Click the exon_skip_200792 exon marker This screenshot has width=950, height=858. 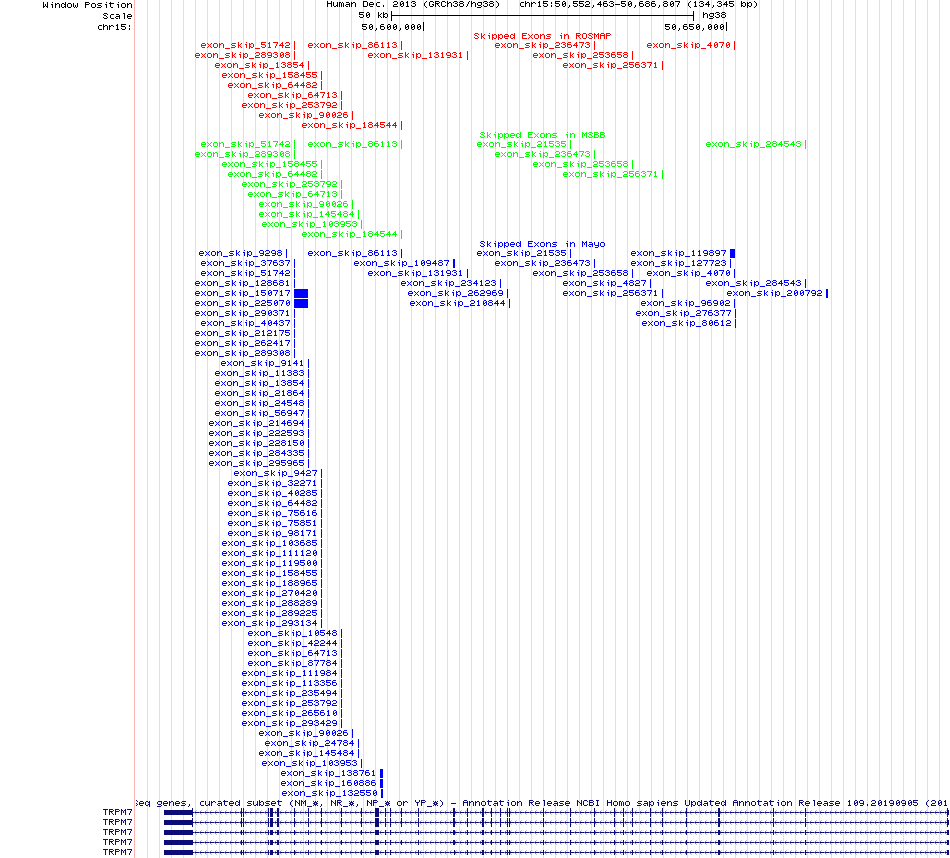(x=827, y=293)
